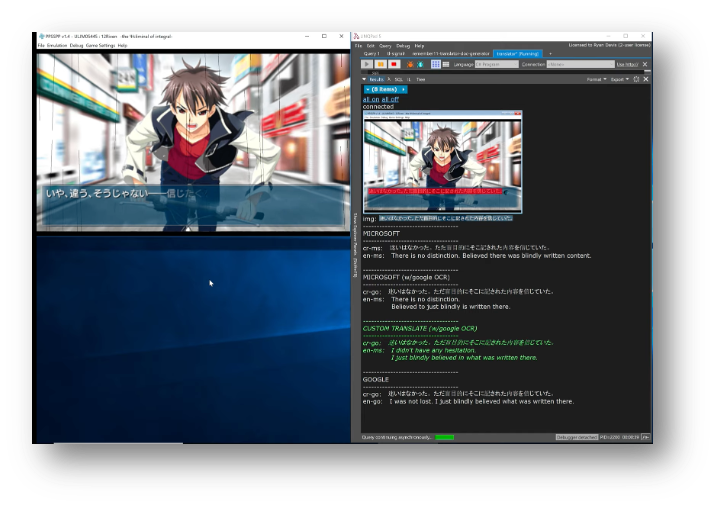Click the 'connected' status text in results
Viewport: 716px width, 506px height.
pos(378,106)
